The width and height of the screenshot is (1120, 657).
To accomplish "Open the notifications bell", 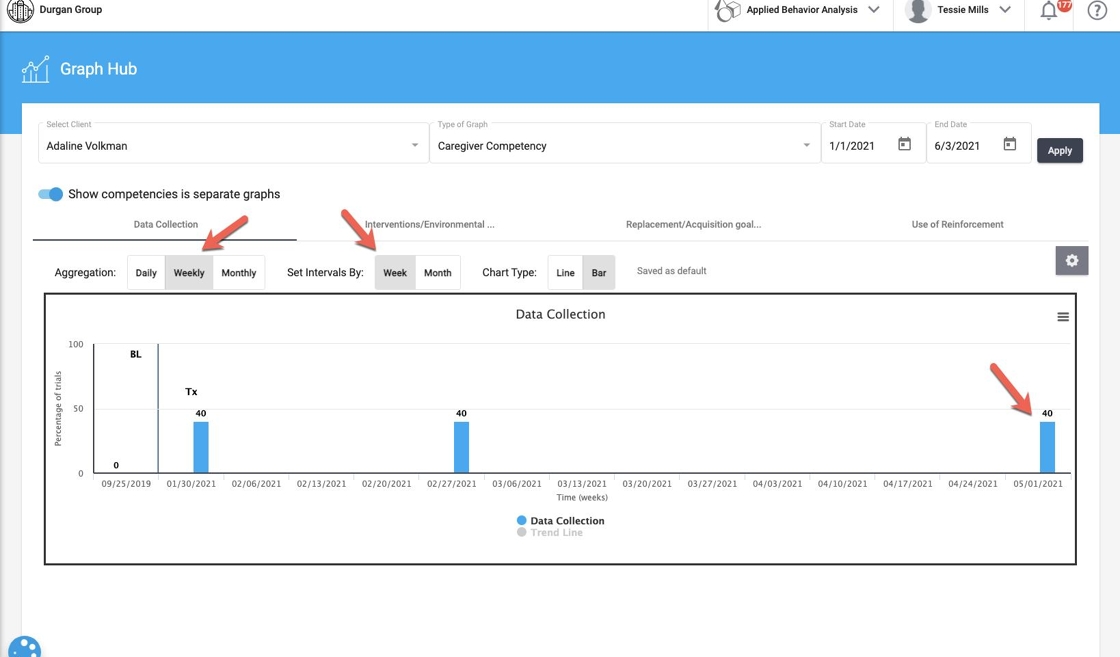I will (x=1048, y=11).
